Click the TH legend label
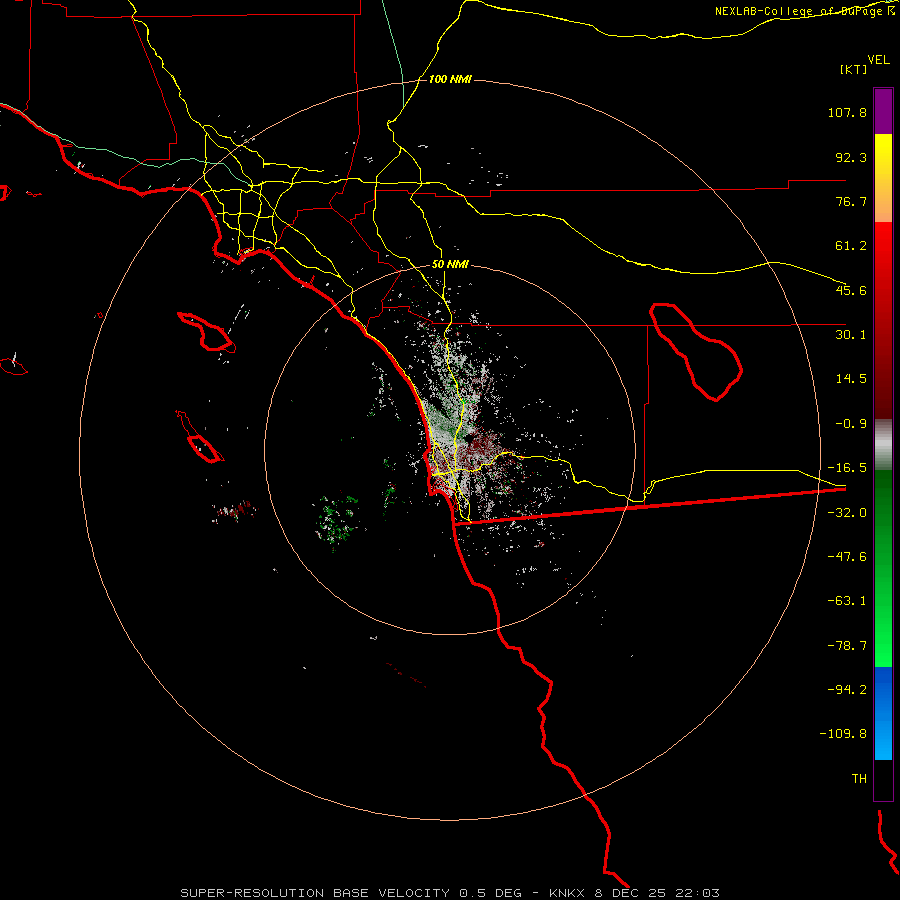The width and height of the screenshot is (900, 900). pos(859,778)
